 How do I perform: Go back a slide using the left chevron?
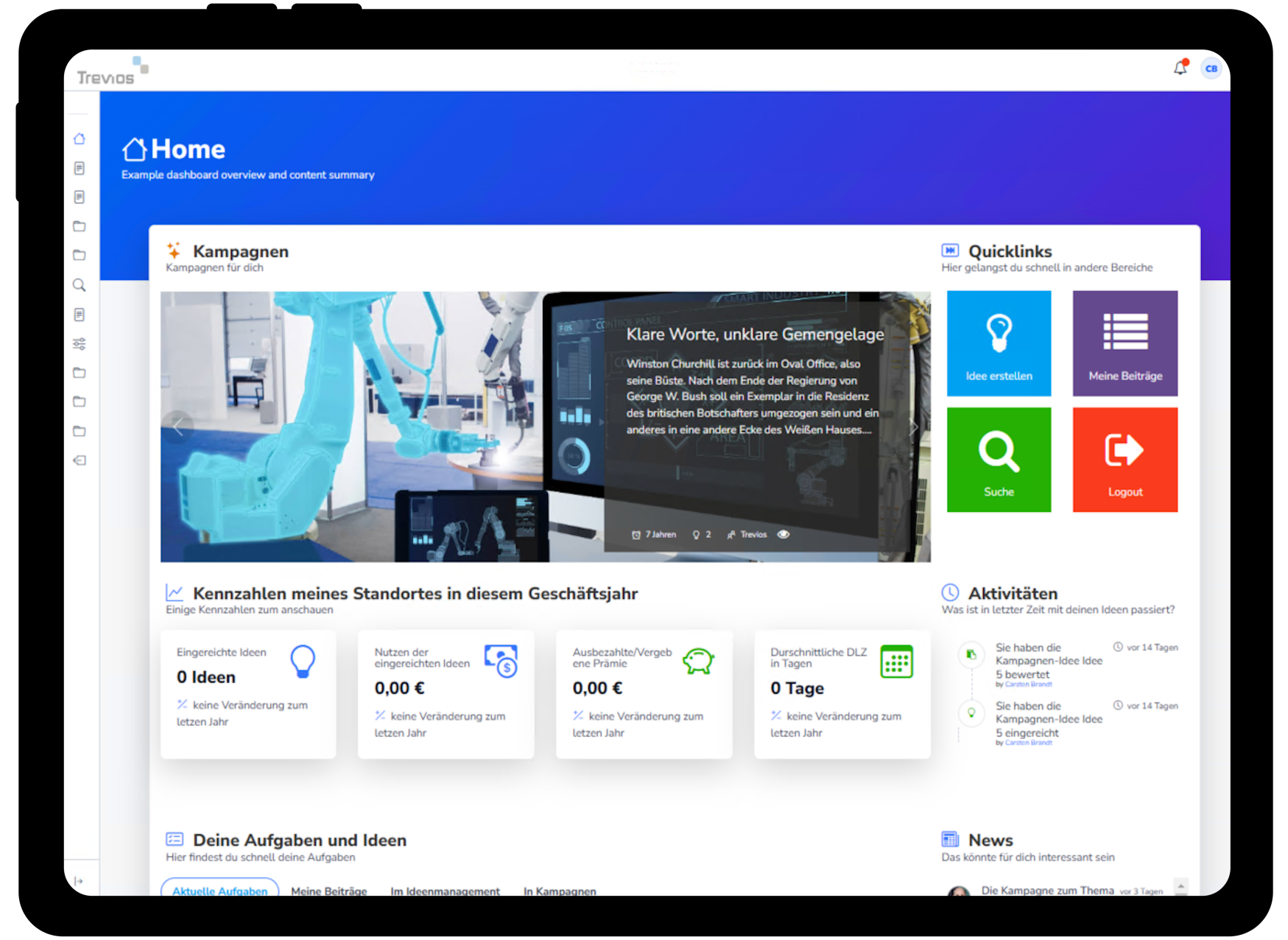(179, 427)
